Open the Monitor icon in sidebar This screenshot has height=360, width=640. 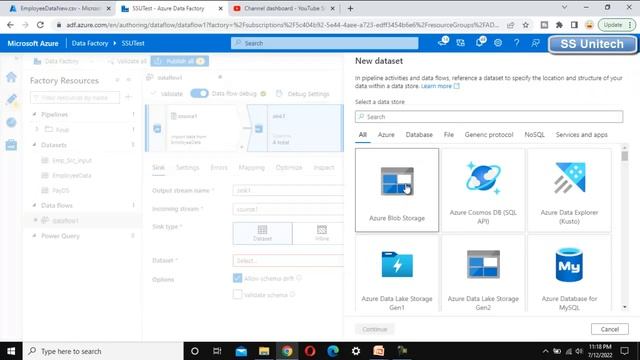point(11,122)
